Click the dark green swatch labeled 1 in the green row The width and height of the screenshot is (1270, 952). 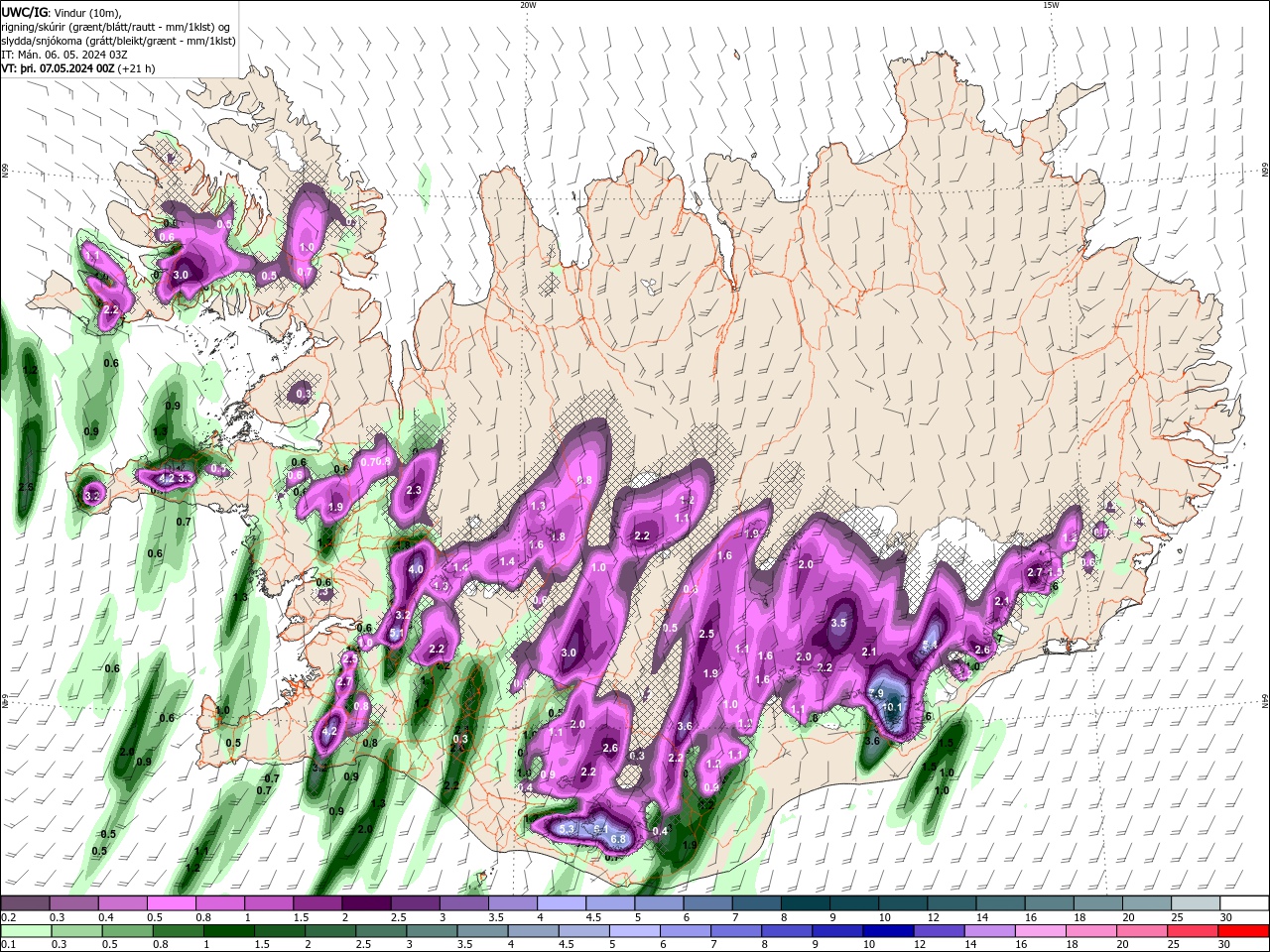pos(228,931)
